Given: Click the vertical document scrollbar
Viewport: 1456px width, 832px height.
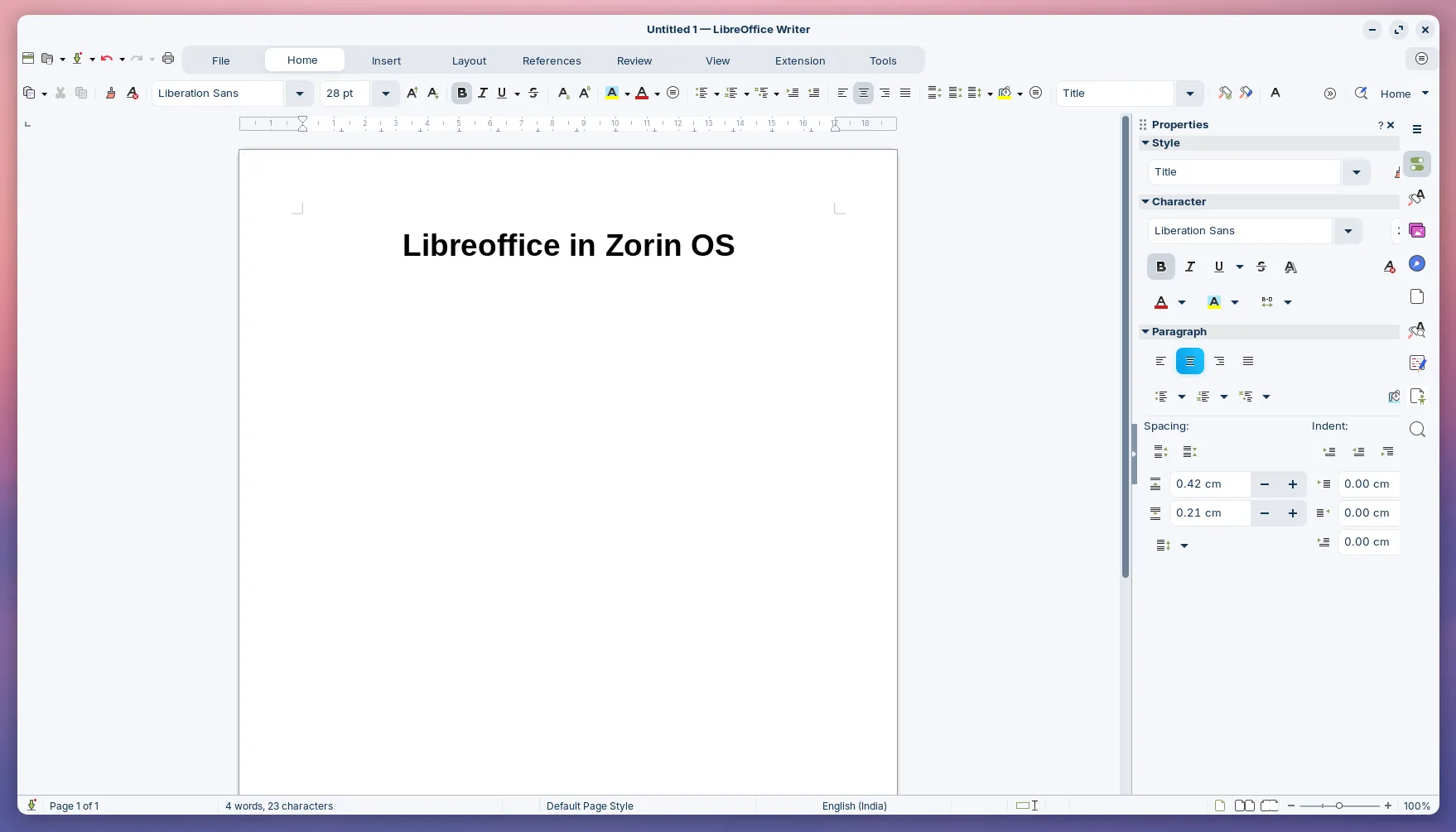Looking at the screenshot, I should point(1125,348).
